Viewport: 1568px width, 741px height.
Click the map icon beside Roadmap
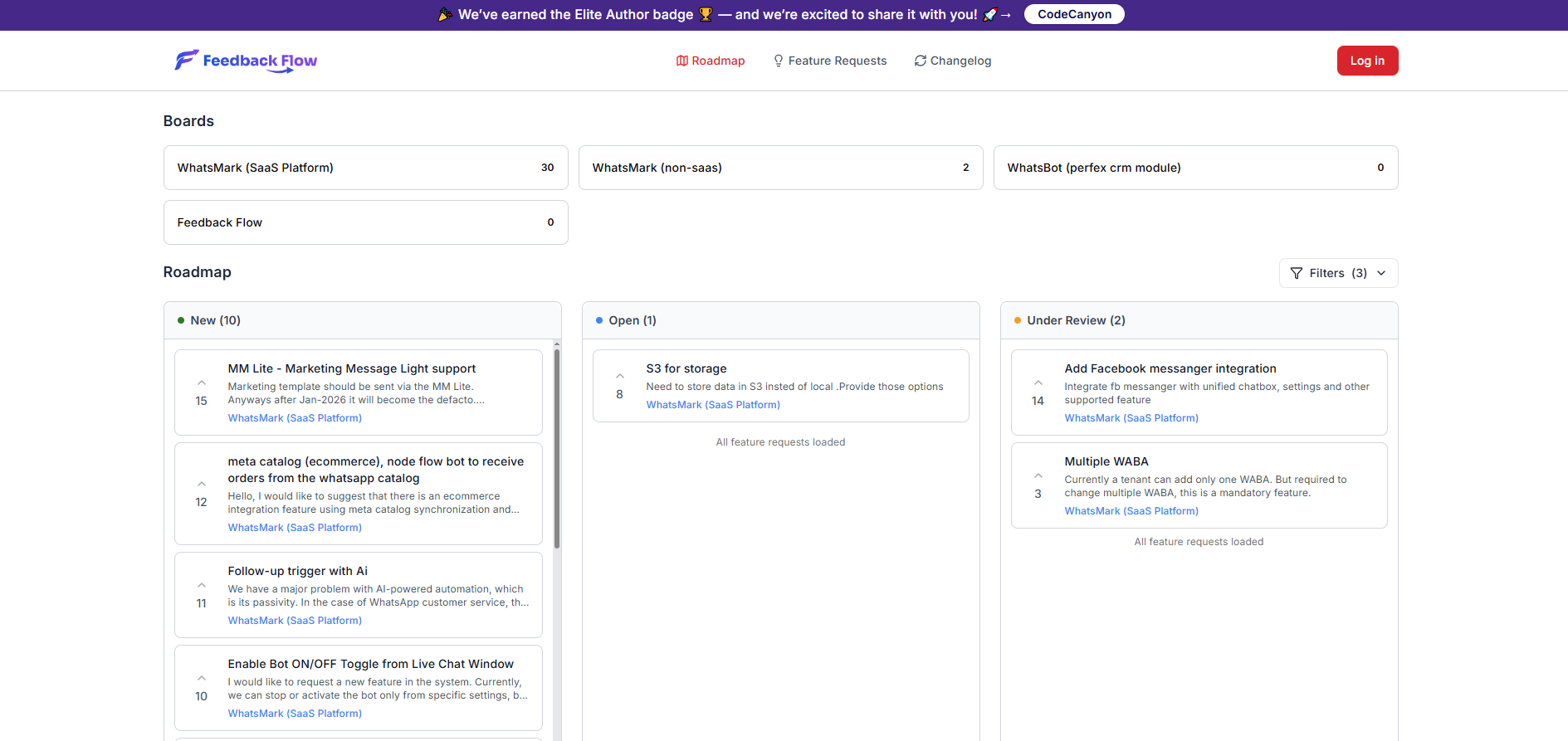(x=682, y=61)
